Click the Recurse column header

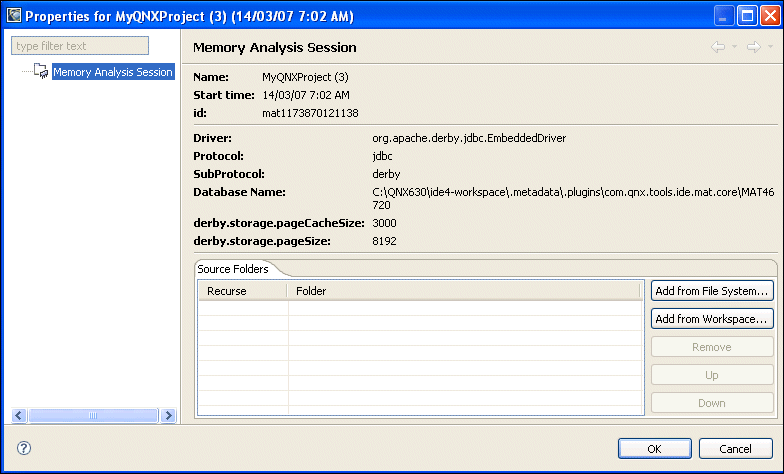(242, 291)
